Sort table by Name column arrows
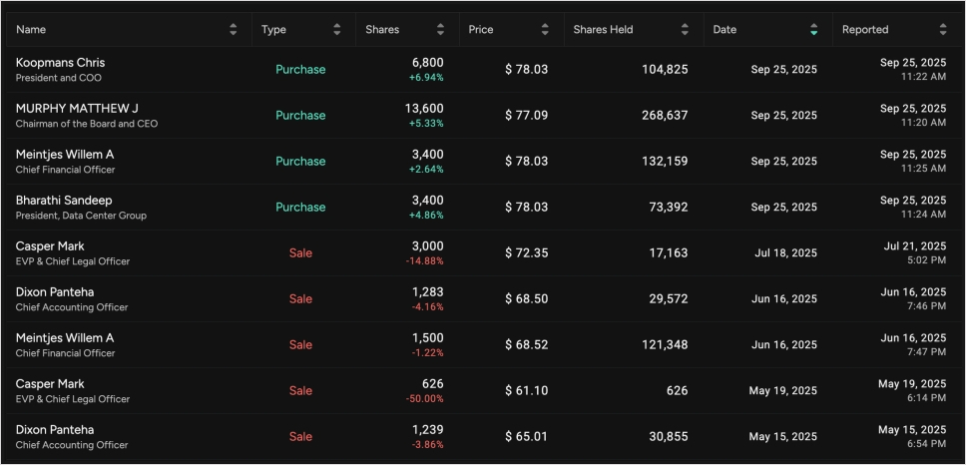The image size is (966, 465). click(233, 30)
